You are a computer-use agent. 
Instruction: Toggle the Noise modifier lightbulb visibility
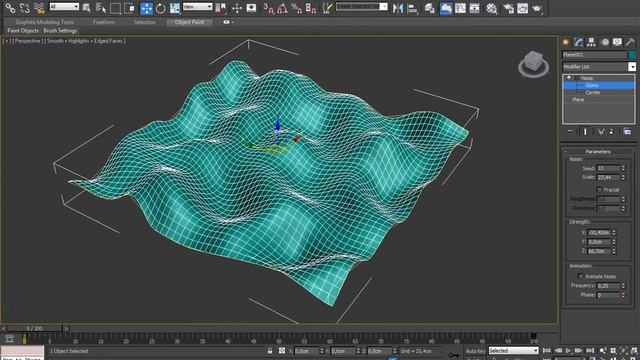click(x=569, y=78)
